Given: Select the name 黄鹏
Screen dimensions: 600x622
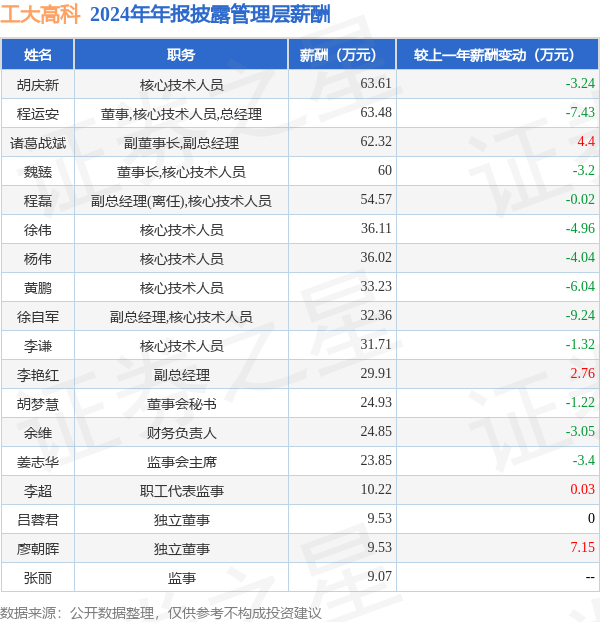Looking at the screenshot, I should pos(38,288).
